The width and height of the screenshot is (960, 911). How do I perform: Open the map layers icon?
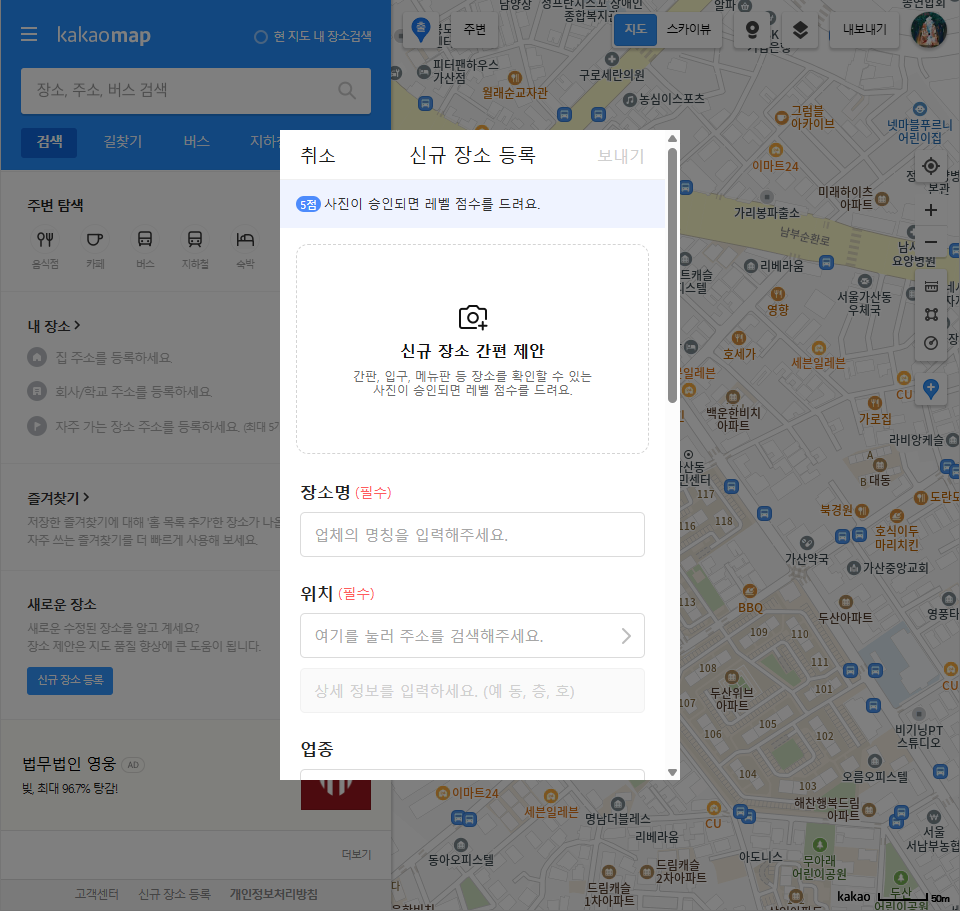pos(800,29)
